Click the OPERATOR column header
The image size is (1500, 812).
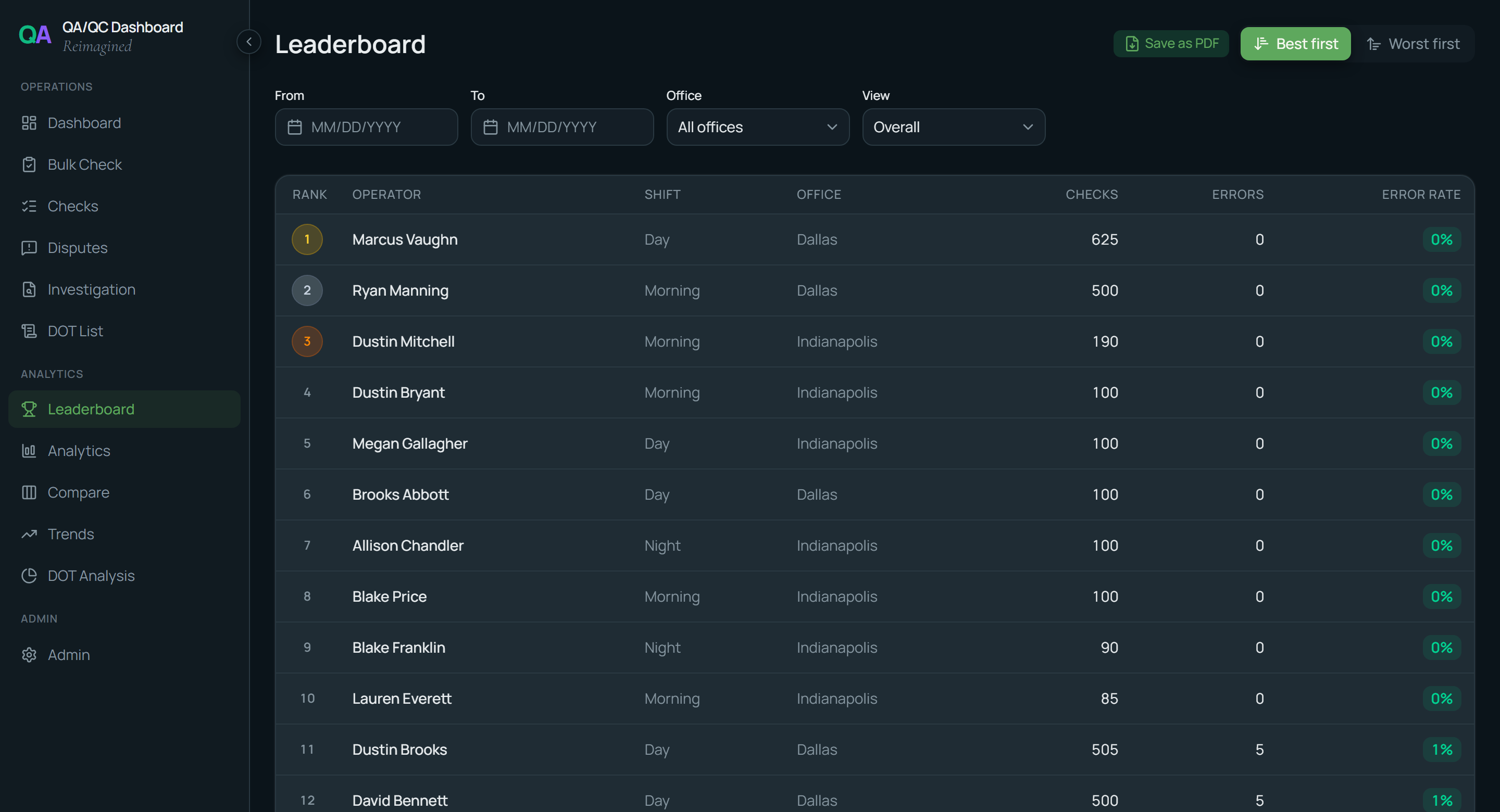[x=386, y=195]
